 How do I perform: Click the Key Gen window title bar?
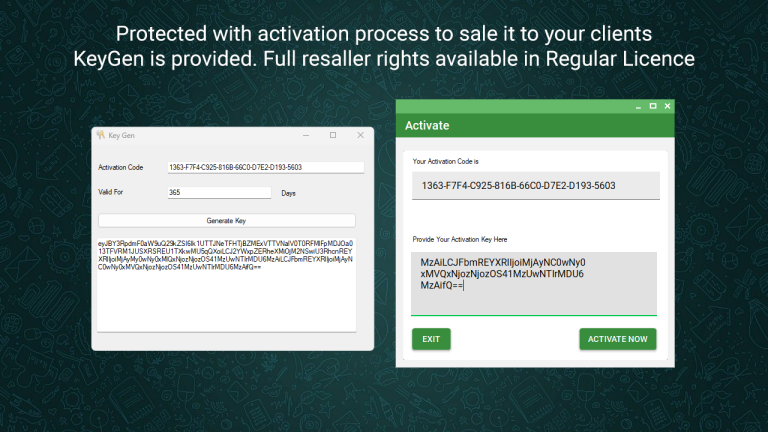point(200,135)
